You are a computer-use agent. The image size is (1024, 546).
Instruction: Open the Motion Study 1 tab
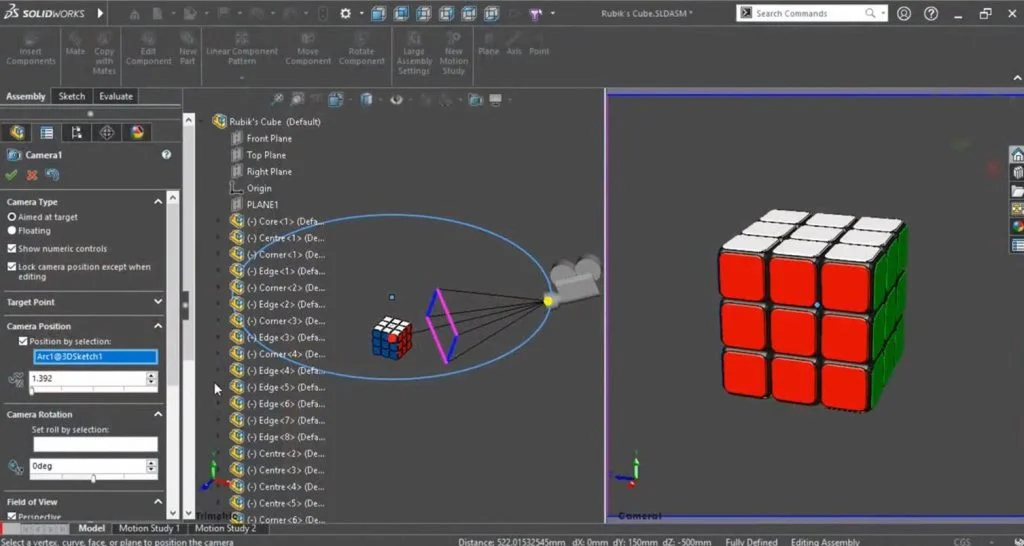click(149, 528)
